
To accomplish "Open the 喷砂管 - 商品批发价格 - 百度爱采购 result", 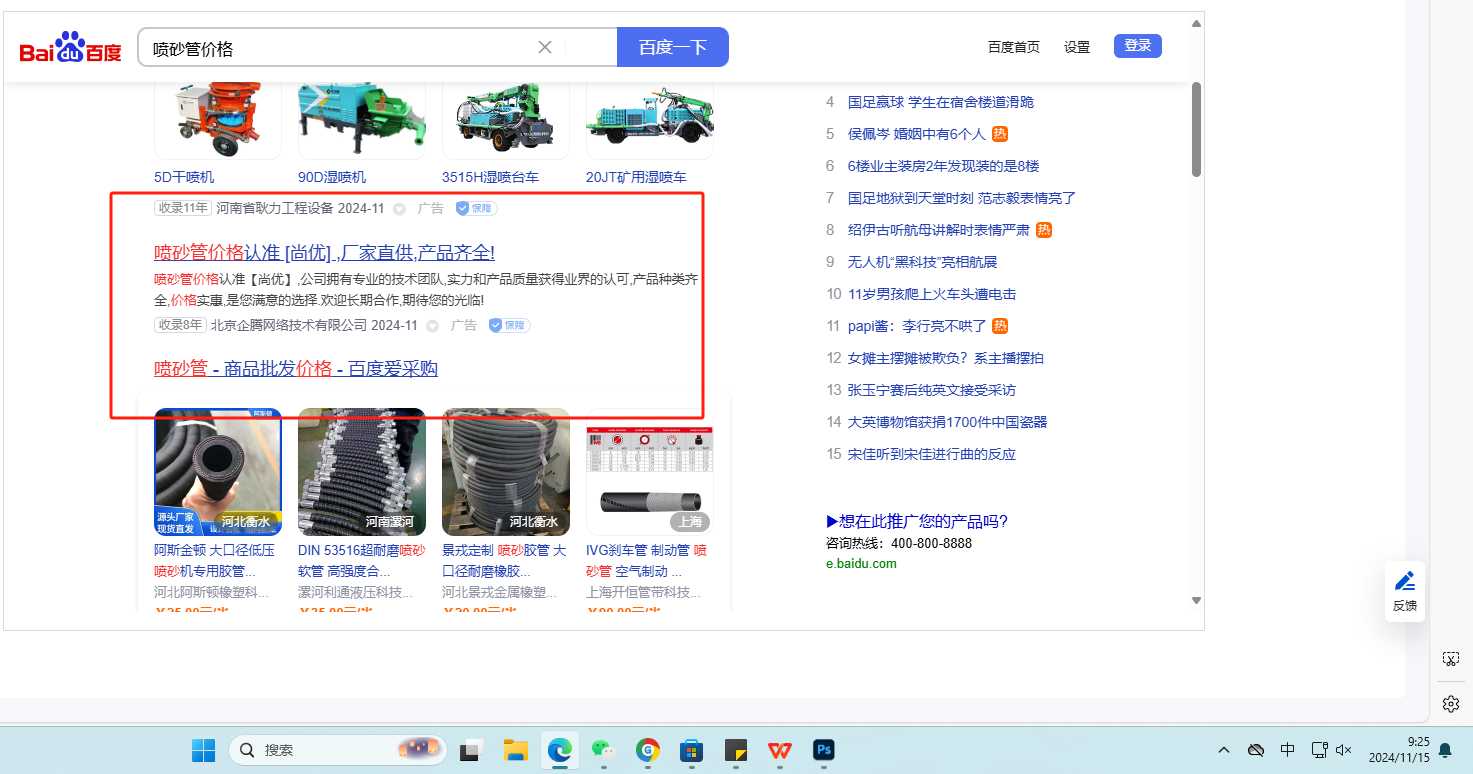I will point(296,369).
